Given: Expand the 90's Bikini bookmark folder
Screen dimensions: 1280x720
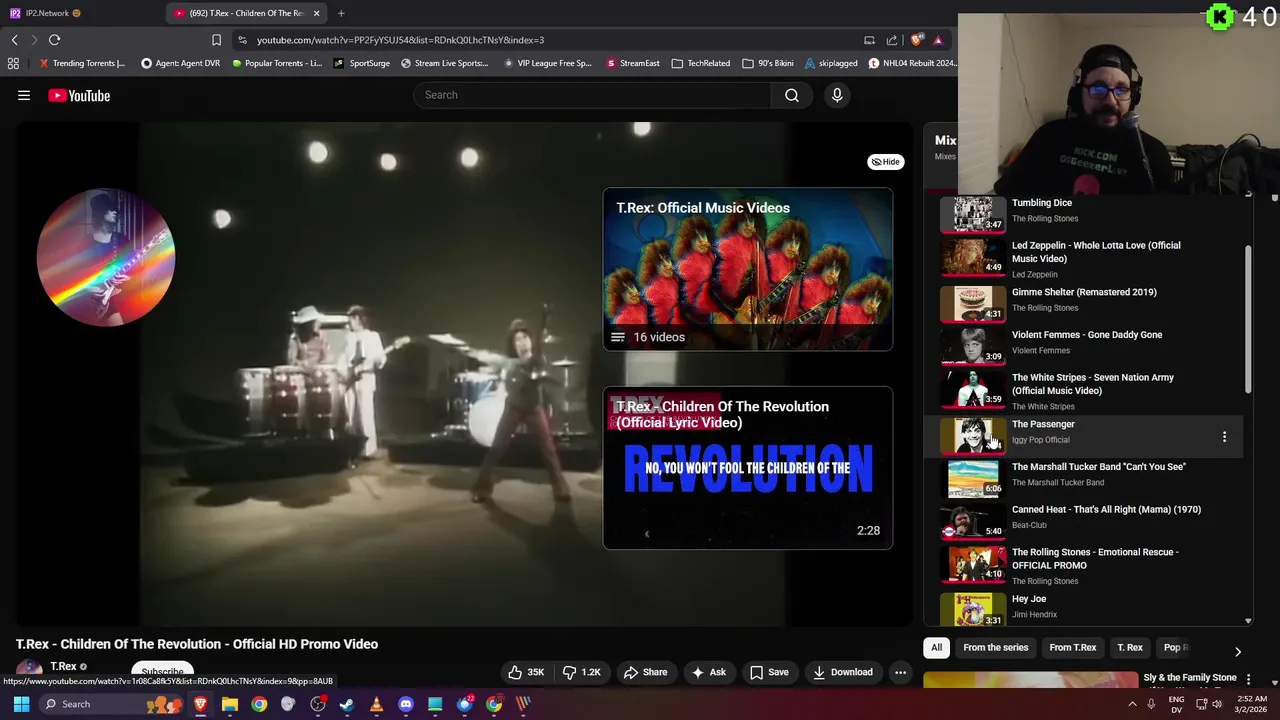Looking at the screenshot, I should [768, 63].
